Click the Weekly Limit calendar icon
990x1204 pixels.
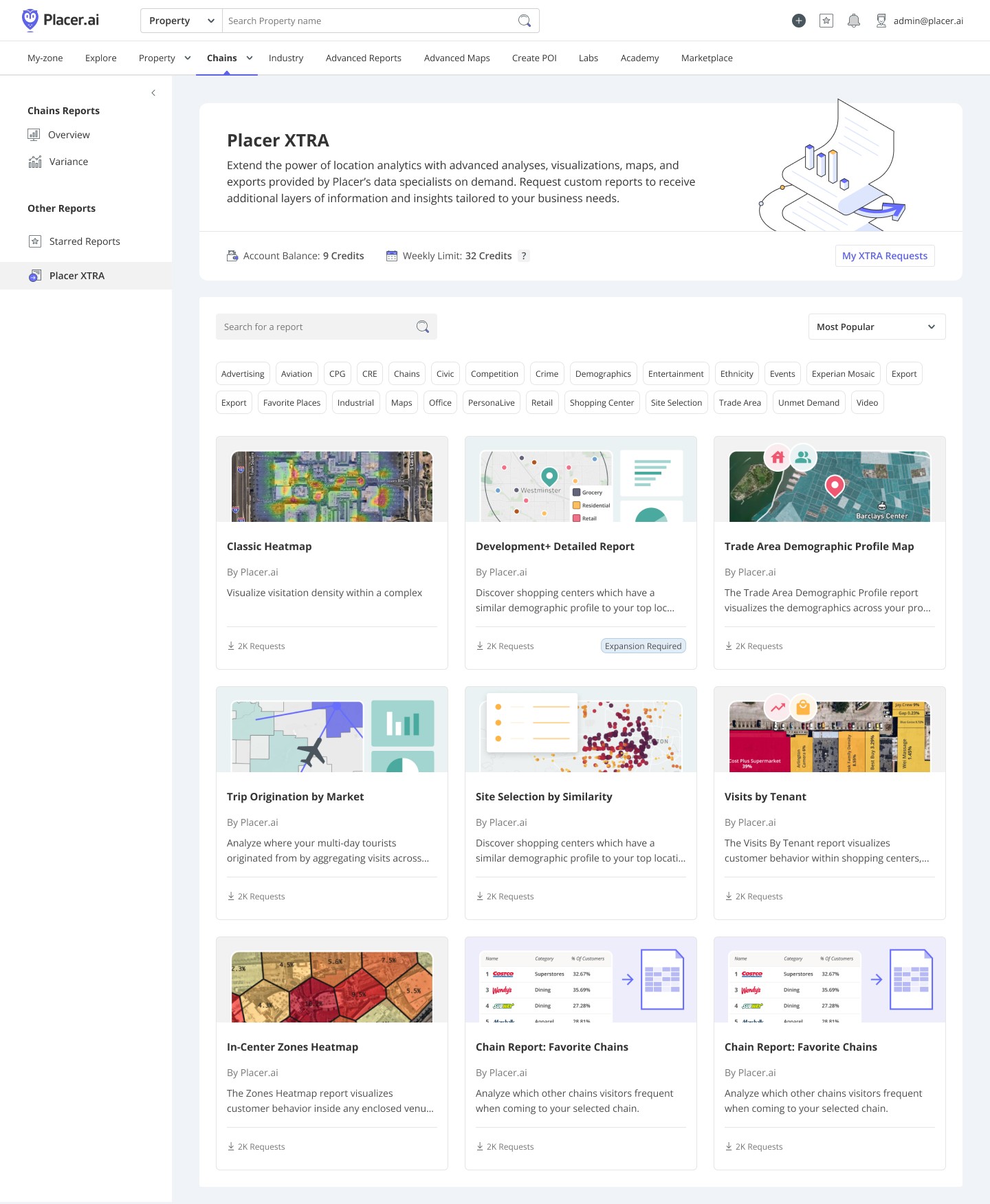pyautogui.click(x=392, y=256)
